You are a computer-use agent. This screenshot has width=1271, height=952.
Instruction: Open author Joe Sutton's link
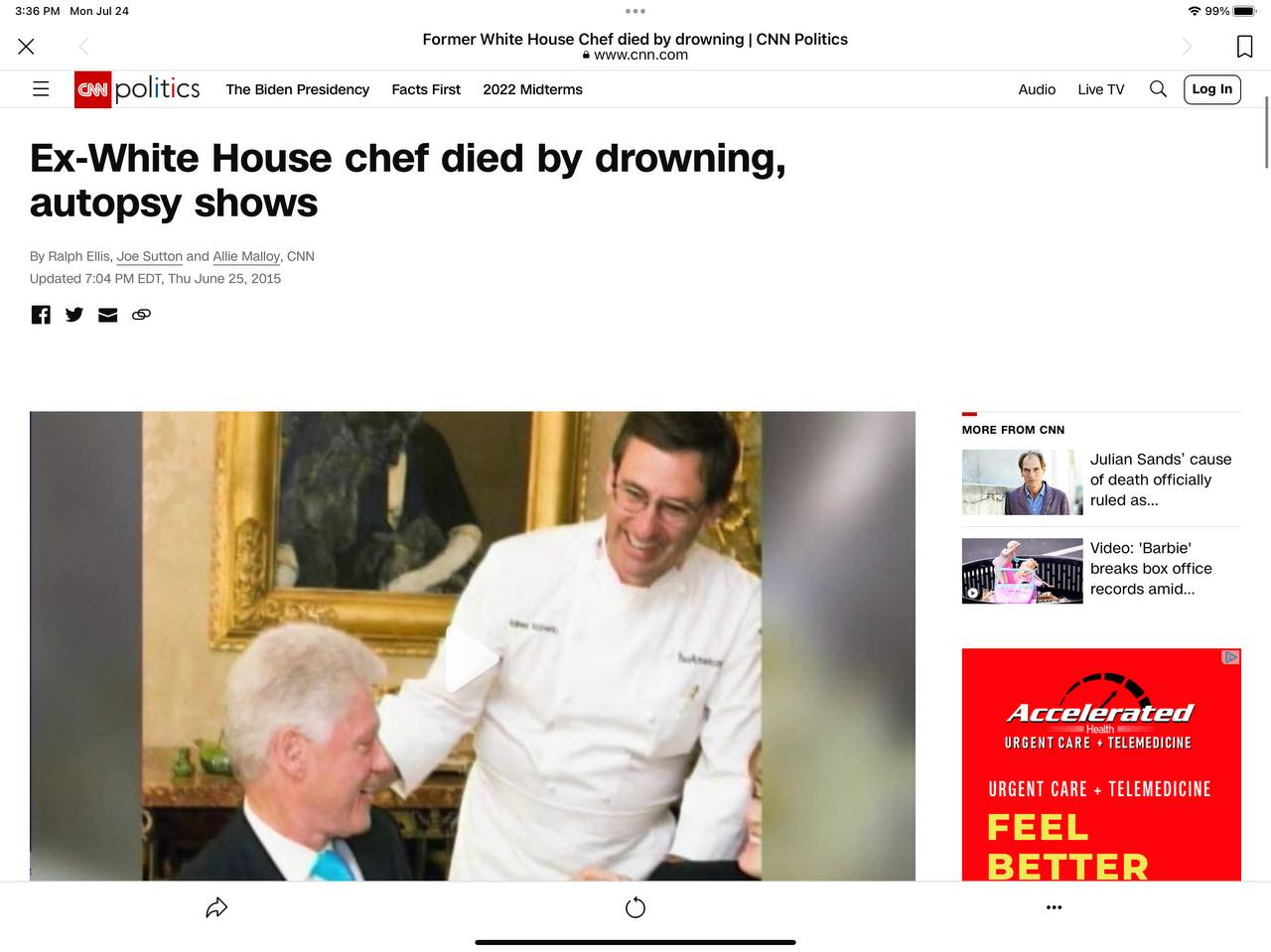[x=150, y=256]
